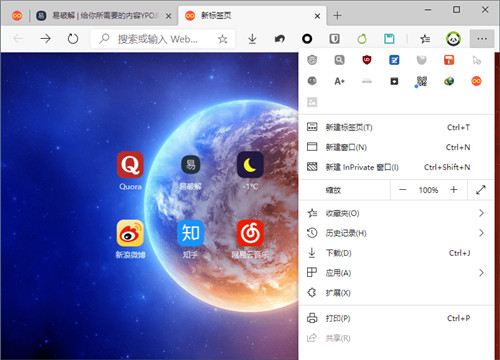Select the 新标签页 tab

point(252,16)
